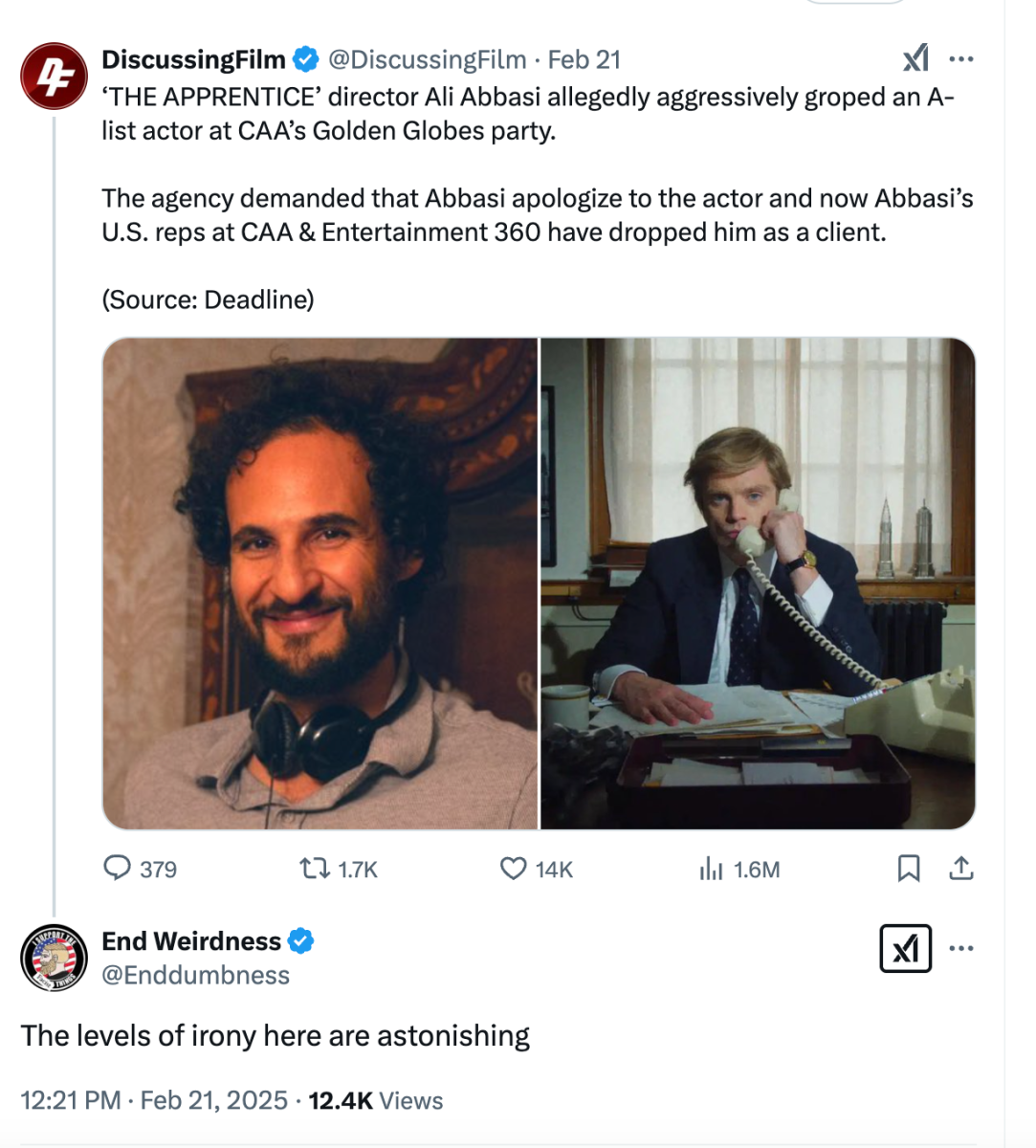
Task: Click Grok icon on DiscussingFilm's post
Action: pyautogui.click(x=915, y=59)
